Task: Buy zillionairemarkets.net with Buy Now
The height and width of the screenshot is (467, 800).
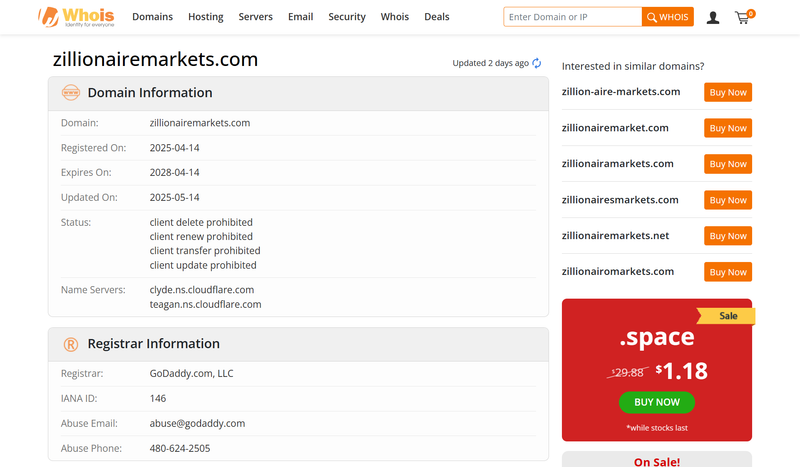Action: (728, 236)
